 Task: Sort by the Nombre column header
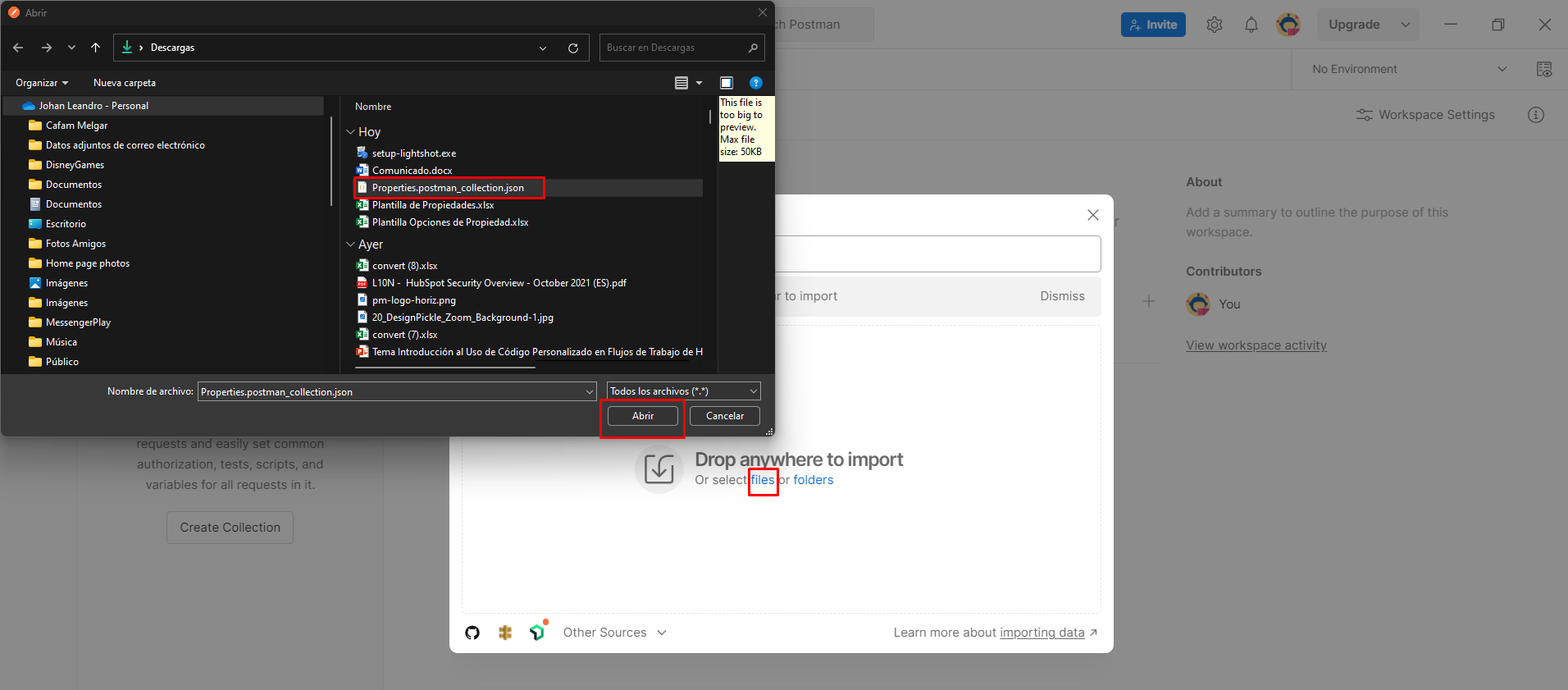tap(373, 107)
